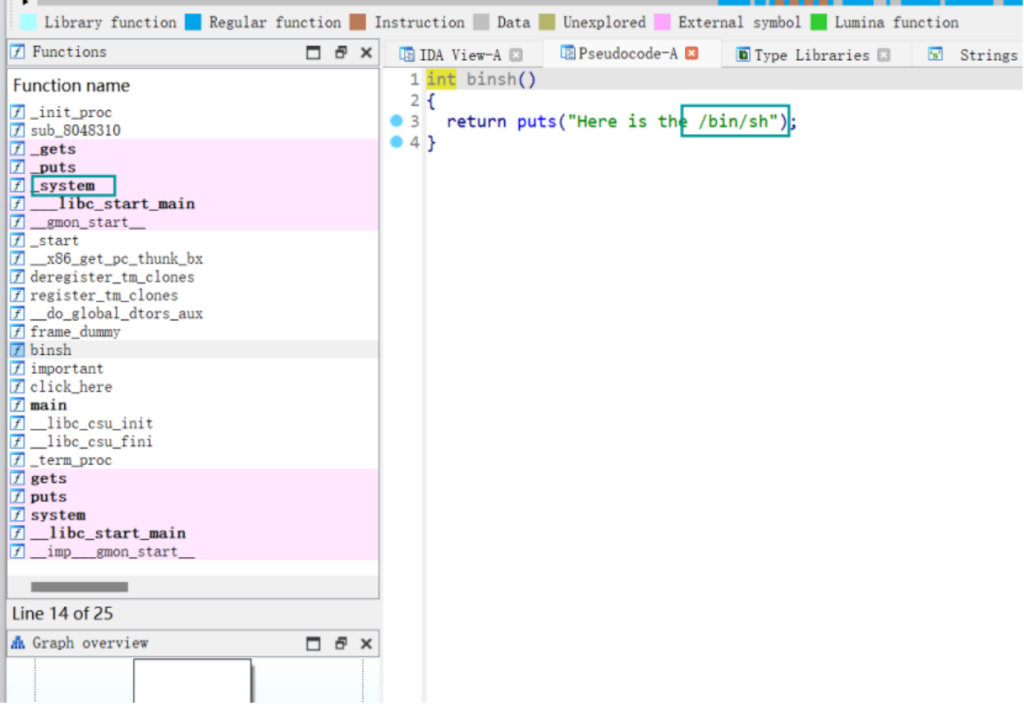Maximize the Functions panel
Screen dimensions: 1024x704
click(x=314, y=53)
